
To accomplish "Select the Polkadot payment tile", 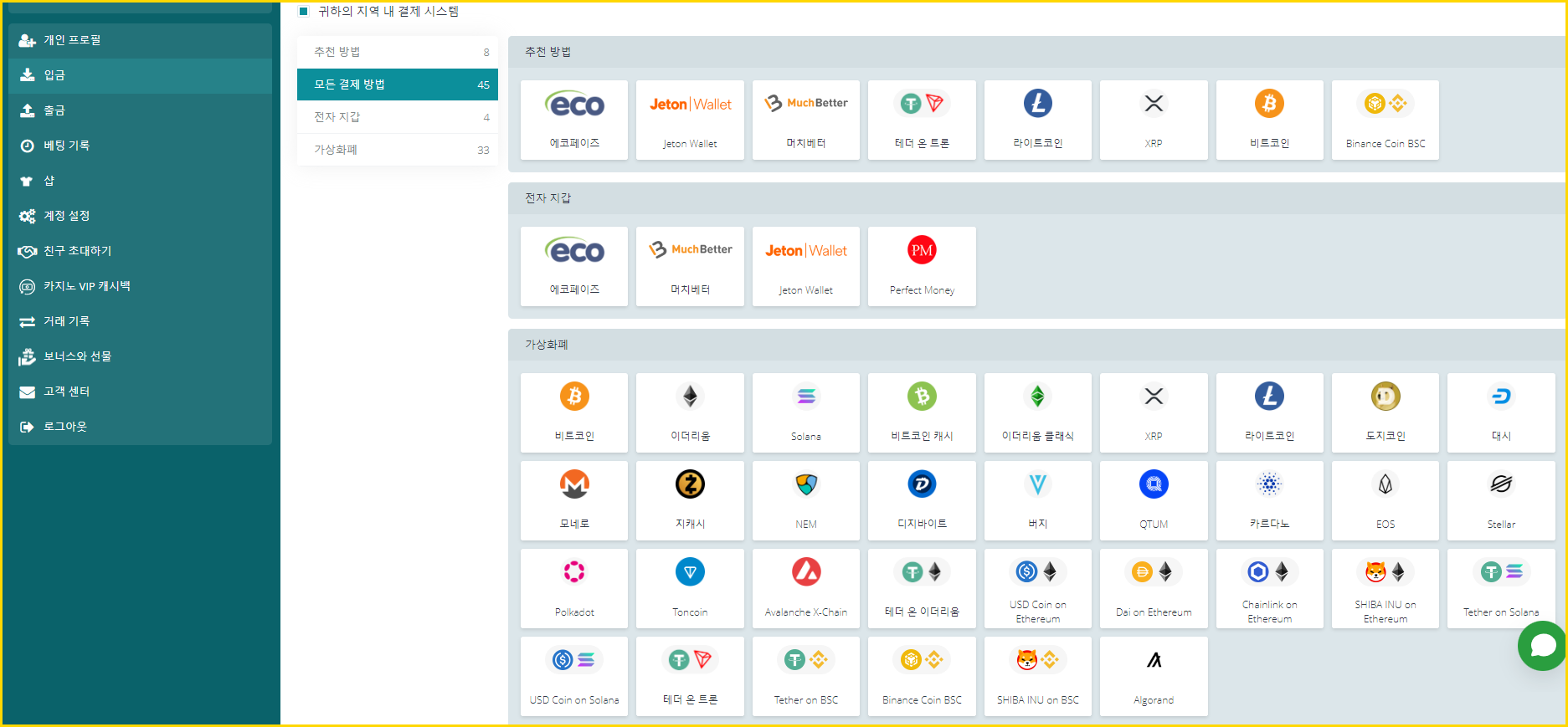I will 574,588.
